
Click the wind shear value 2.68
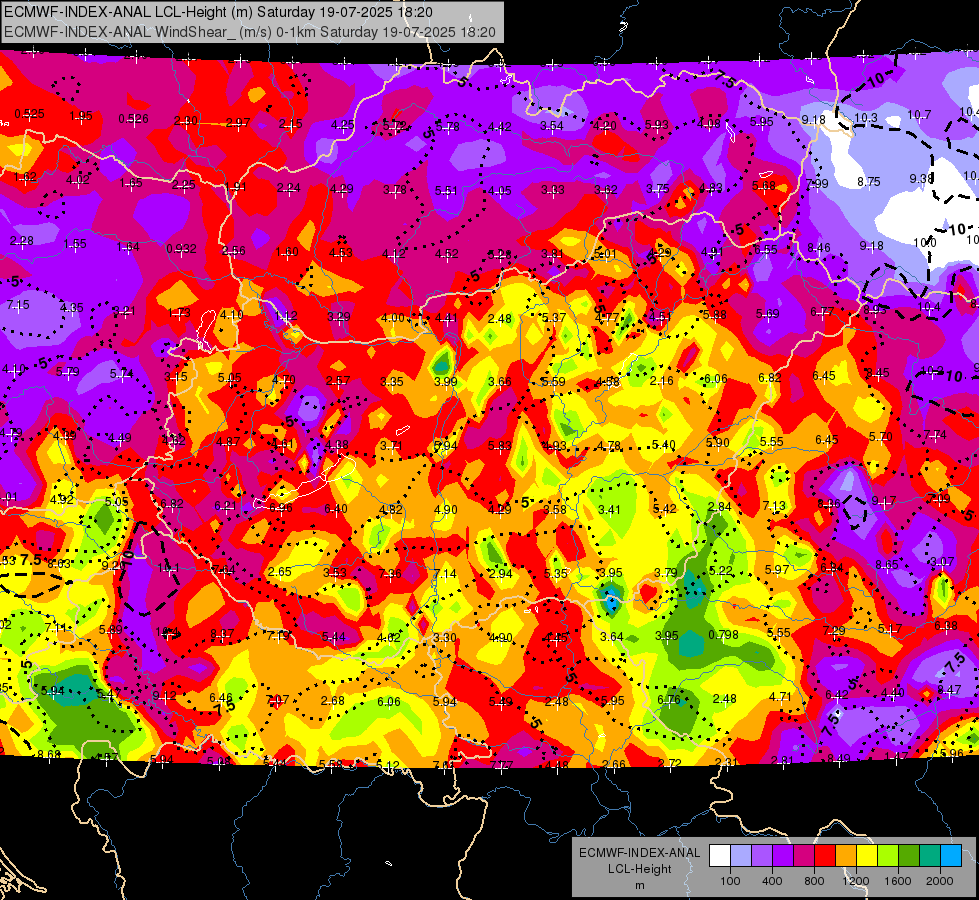click(x=333, y=701)
